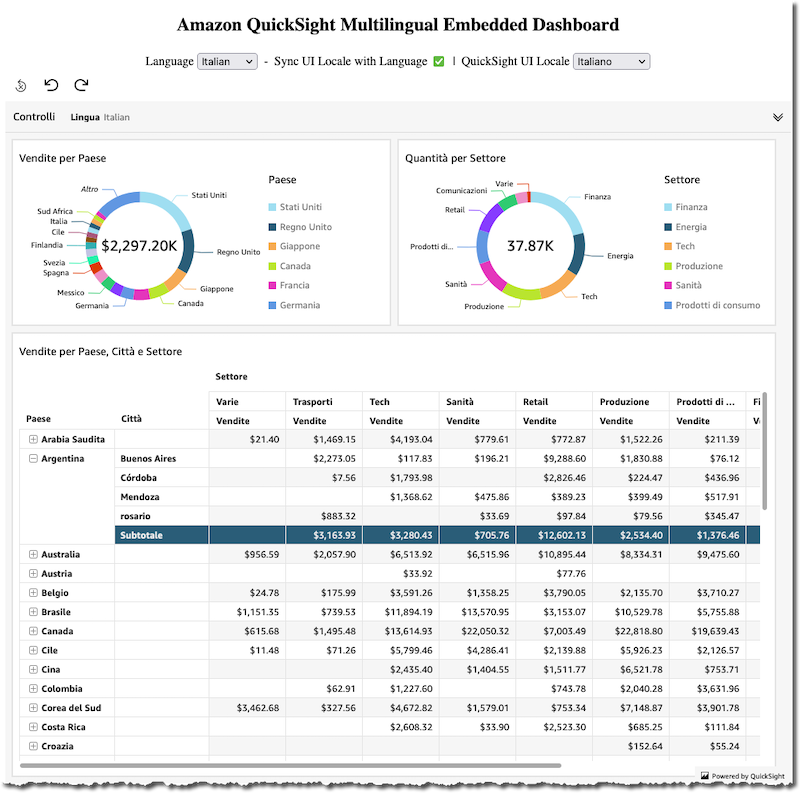Click the Prodotti di ... column header
The image size is (800, 794).
(707, 402)
